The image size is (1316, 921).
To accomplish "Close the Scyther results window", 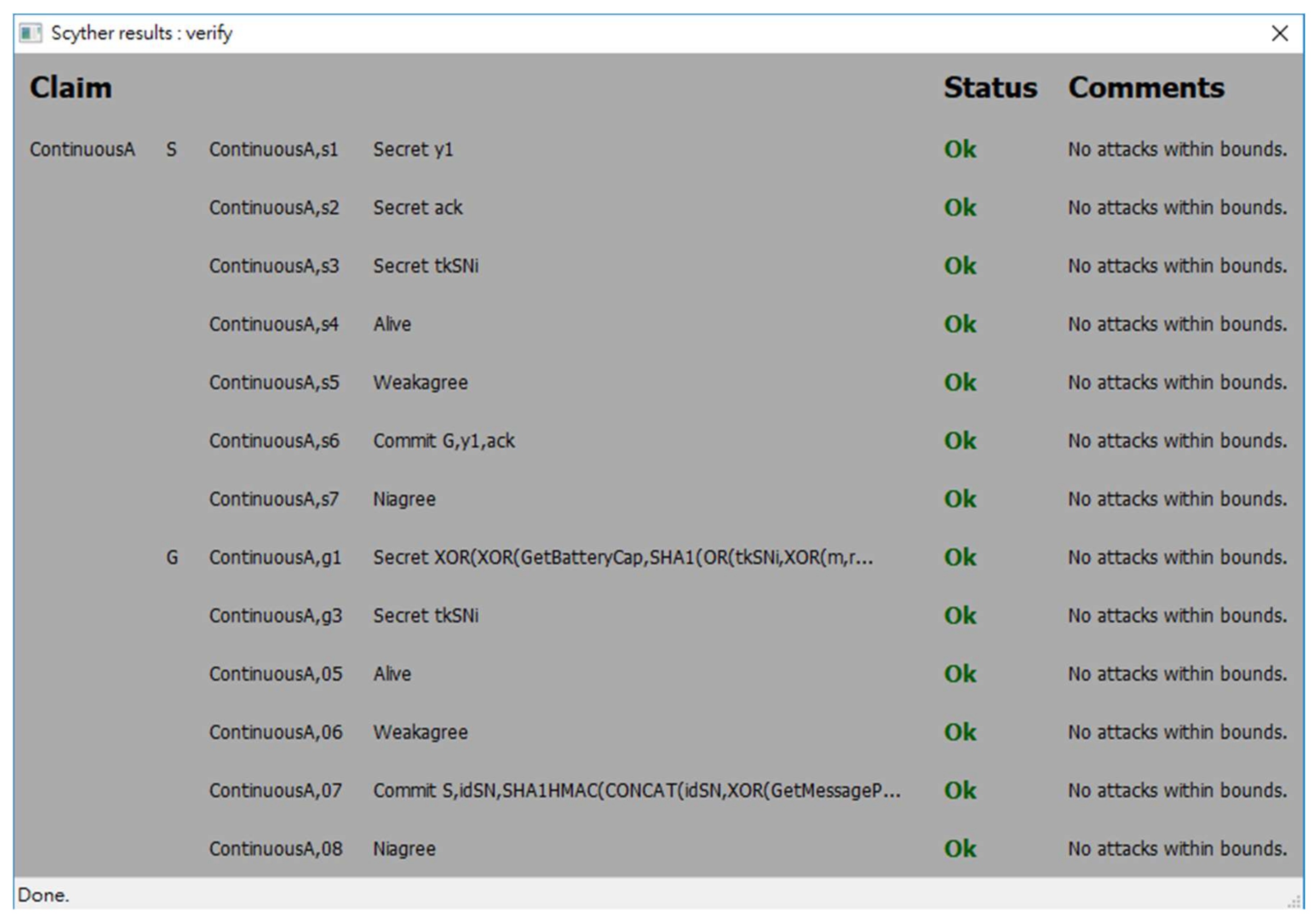I will pos(1280,33).
